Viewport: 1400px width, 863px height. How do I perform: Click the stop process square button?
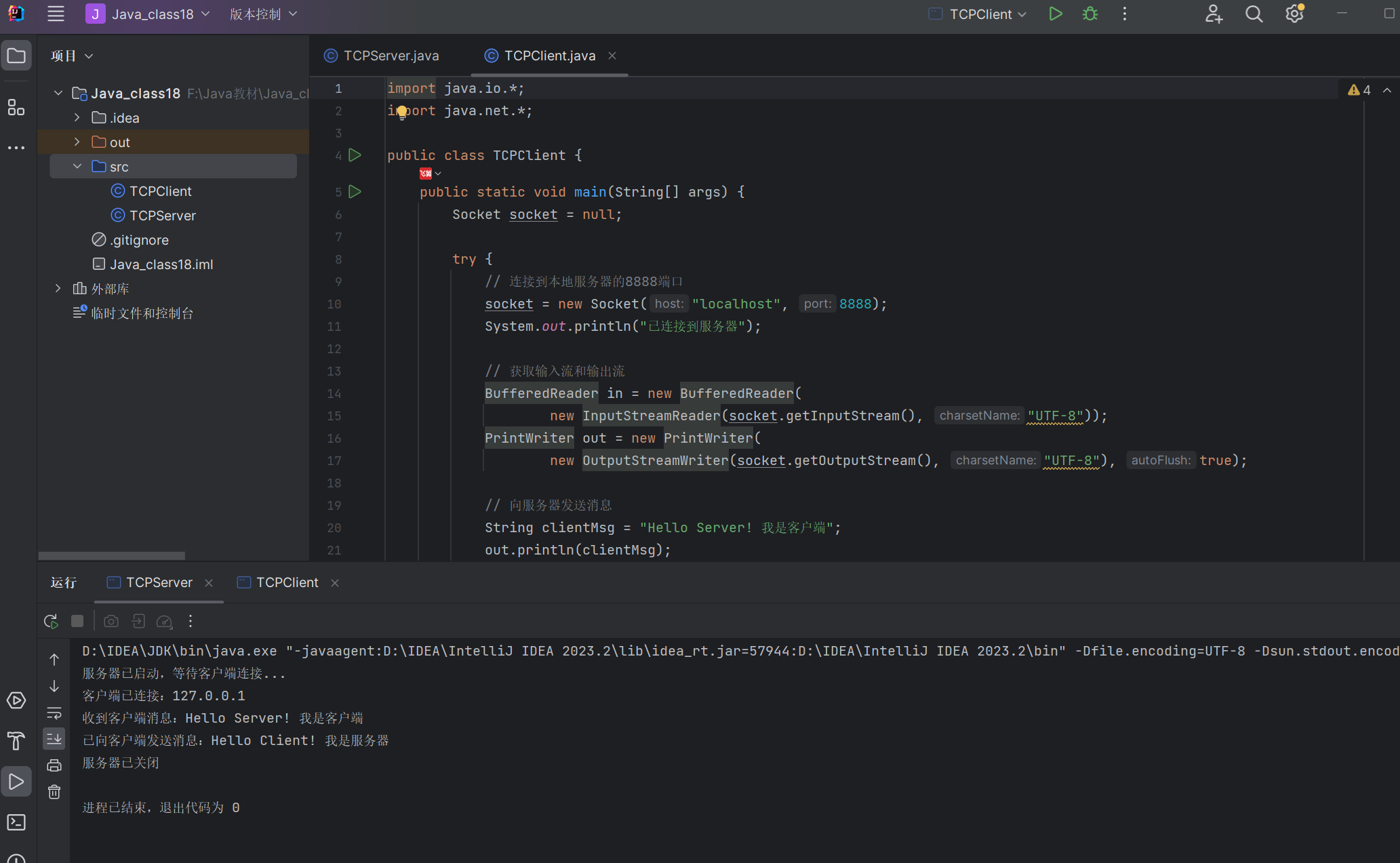pos(77,621)
